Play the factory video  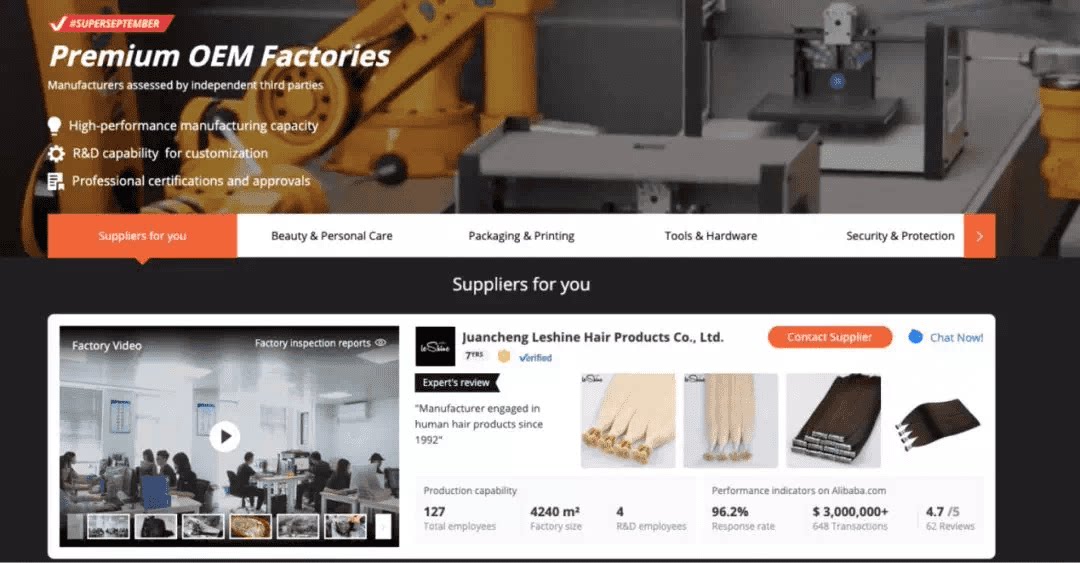(x=225, y=436)
